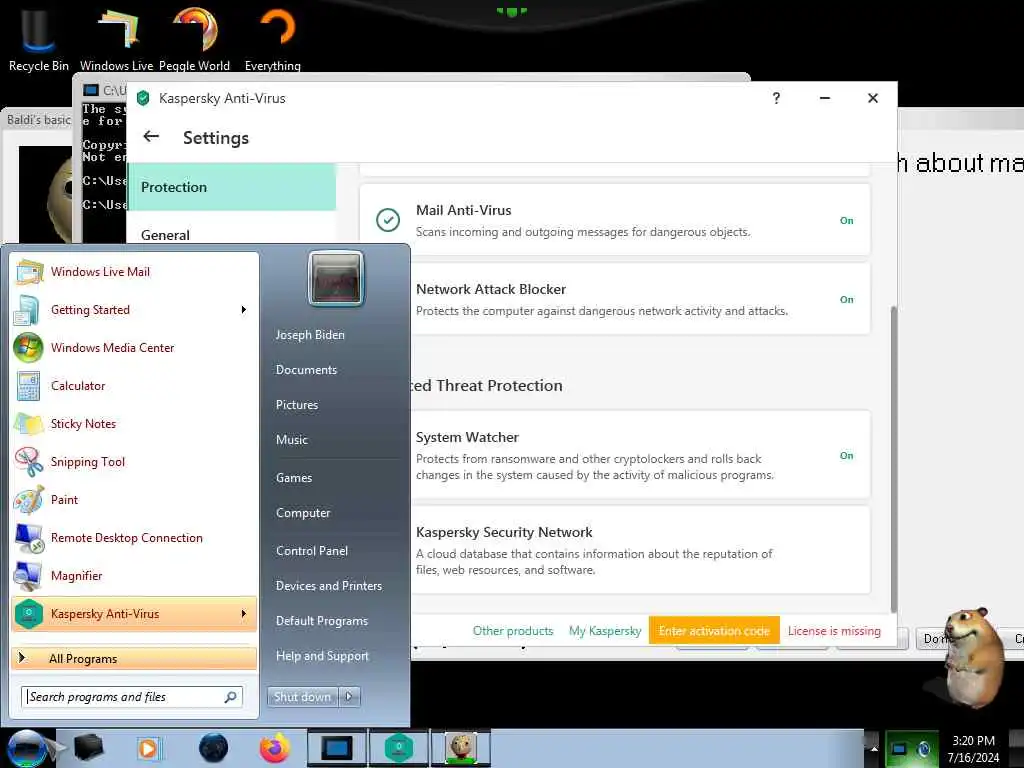The height and width of the screenshot is (768, 1024).
Task: Click Kaspersky Anti-Virus hexagon icon in Start menu
Action: tap(29, 614)
